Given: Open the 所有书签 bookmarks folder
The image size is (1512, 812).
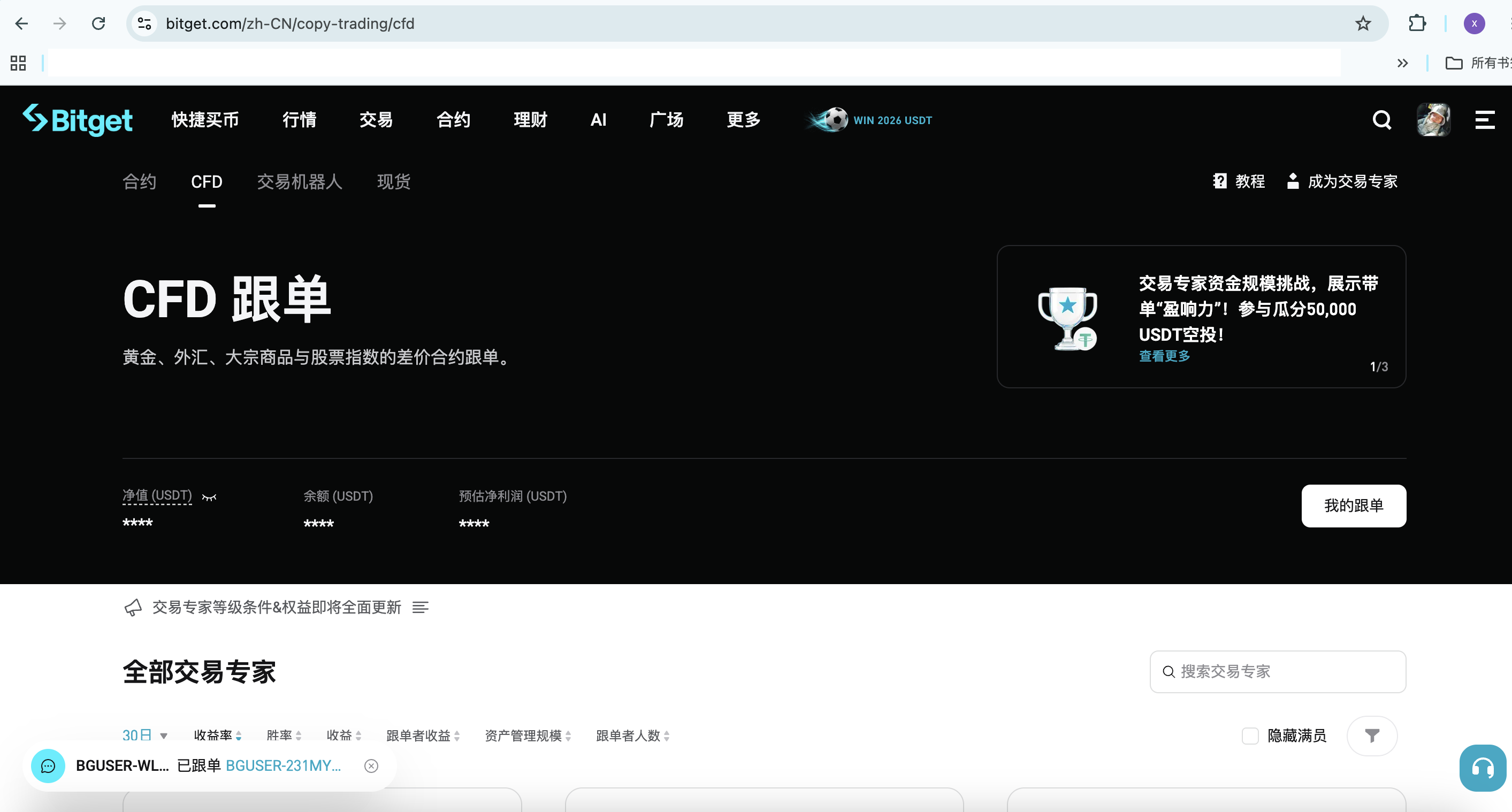Looking at the screenshot, I should coord(1477,63).
